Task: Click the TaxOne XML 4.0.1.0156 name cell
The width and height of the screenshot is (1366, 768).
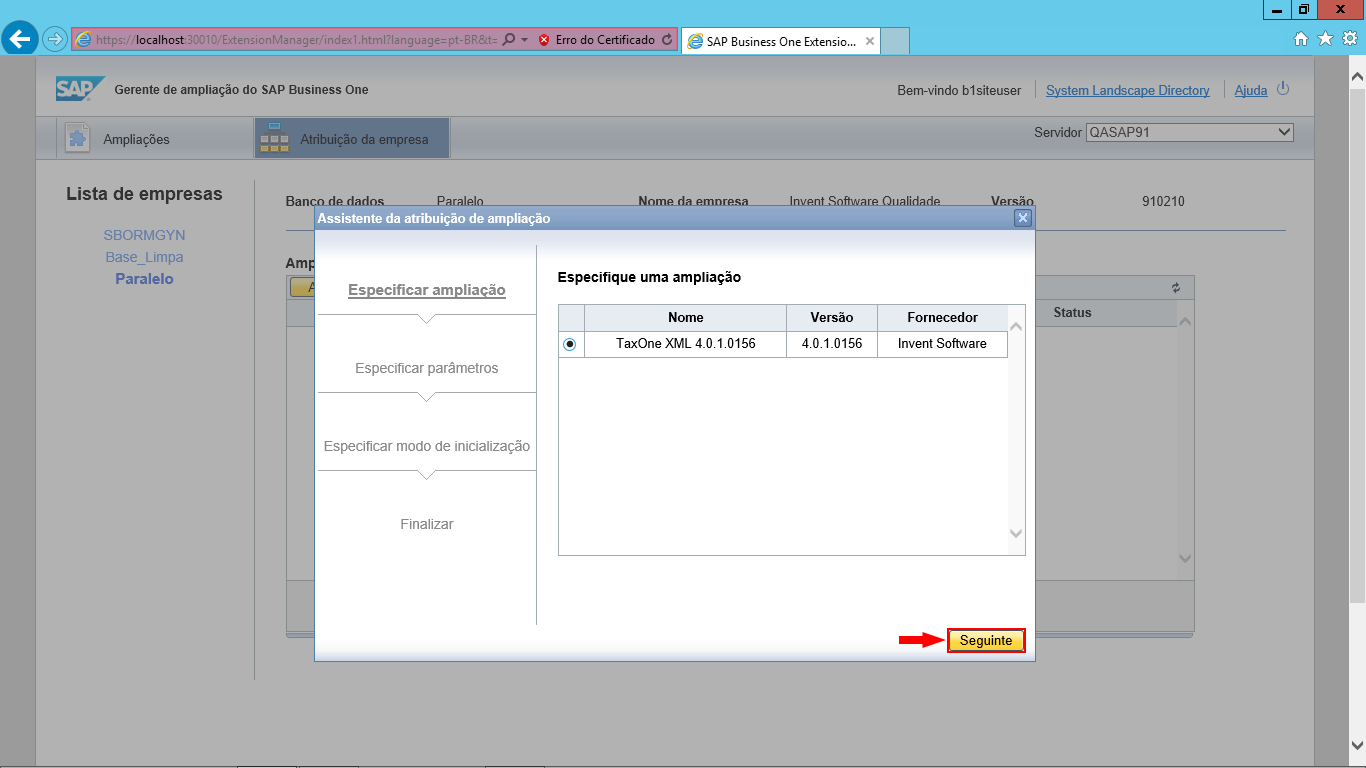Action: [686, 344]
